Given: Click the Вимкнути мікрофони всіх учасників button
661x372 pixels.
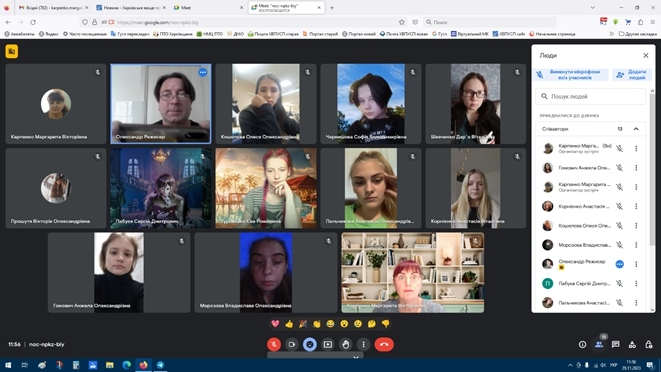Looking at the screenshot, I should pyautogui.click(x=571, y=75).
